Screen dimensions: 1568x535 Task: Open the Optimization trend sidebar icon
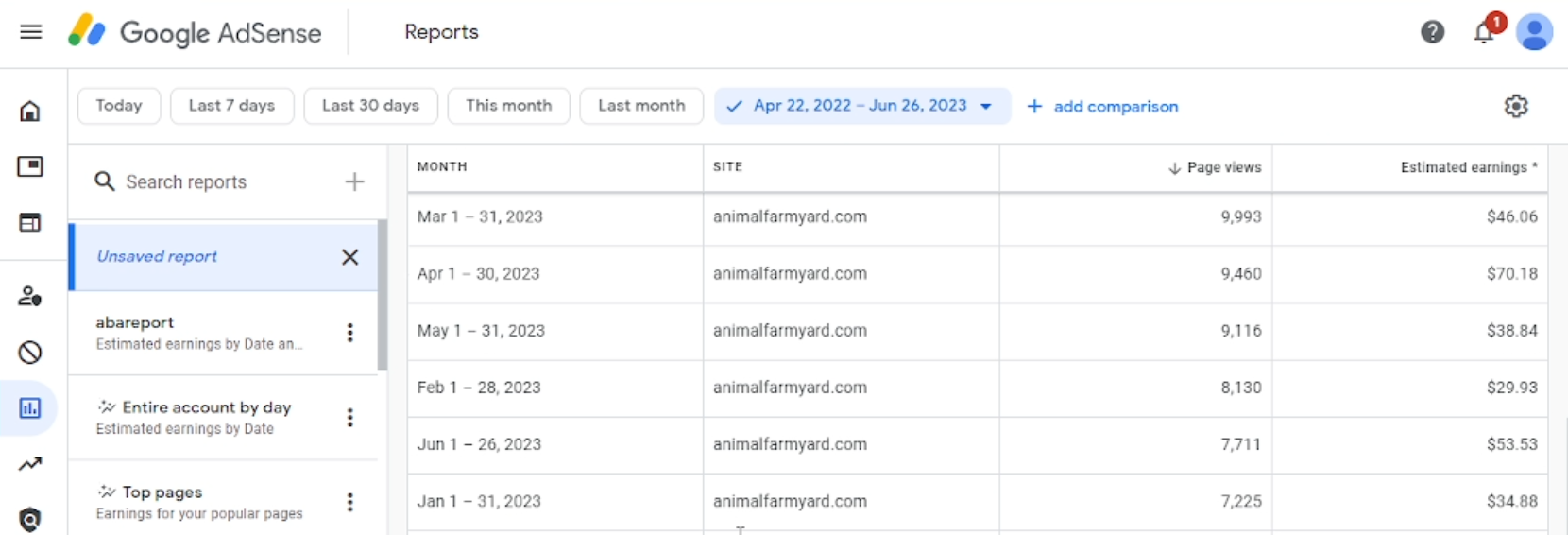pos(30,464)
